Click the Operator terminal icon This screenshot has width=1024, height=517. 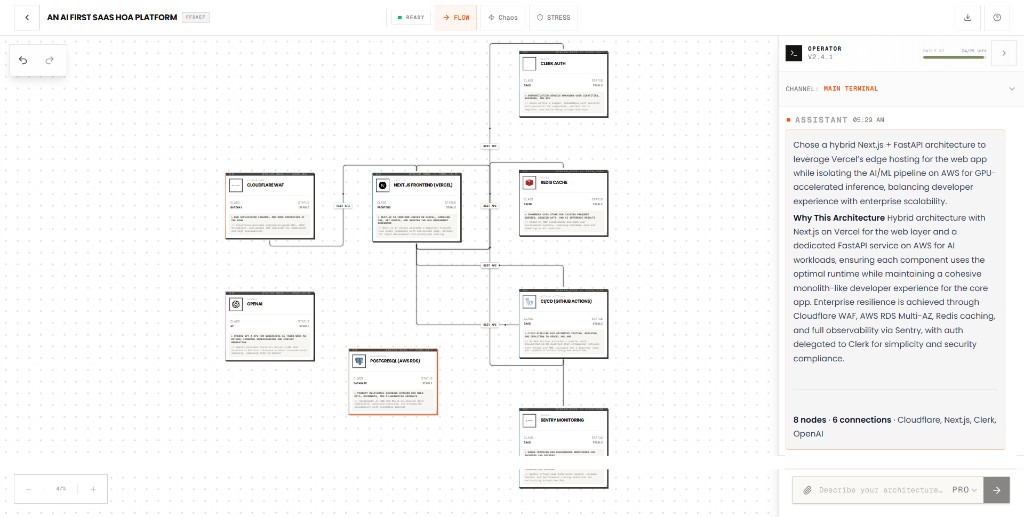pos(793,54)
